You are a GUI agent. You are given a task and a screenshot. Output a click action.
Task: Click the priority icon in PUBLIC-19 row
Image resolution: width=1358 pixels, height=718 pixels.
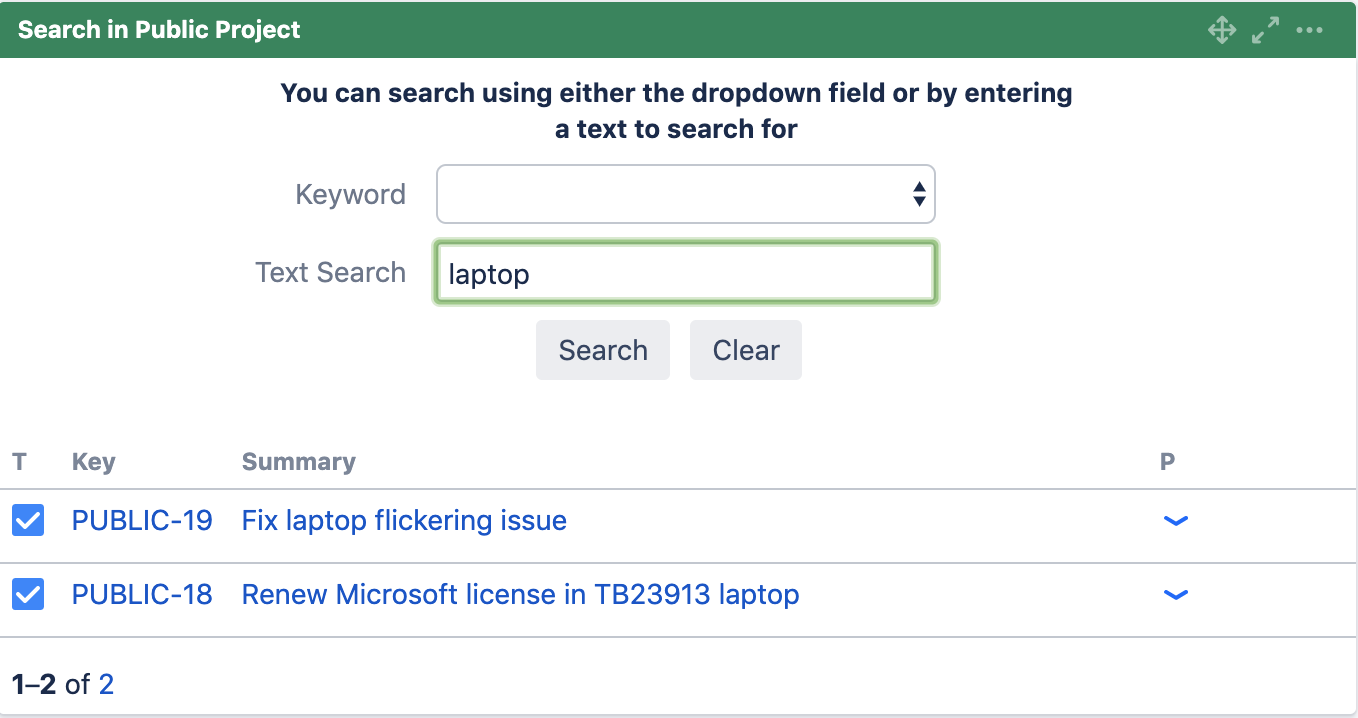pyautogui.click(x=1176, y=520)
